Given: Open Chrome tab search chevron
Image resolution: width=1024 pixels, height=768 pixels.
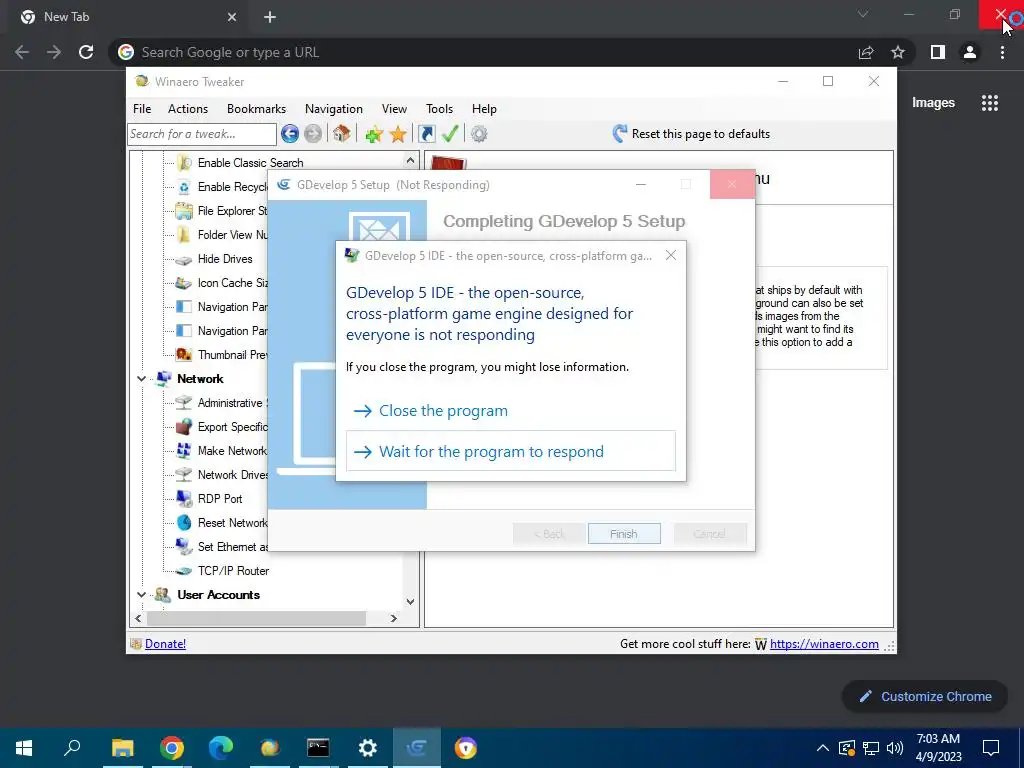Looking at the screenshot, I should [x=863, y=14].
